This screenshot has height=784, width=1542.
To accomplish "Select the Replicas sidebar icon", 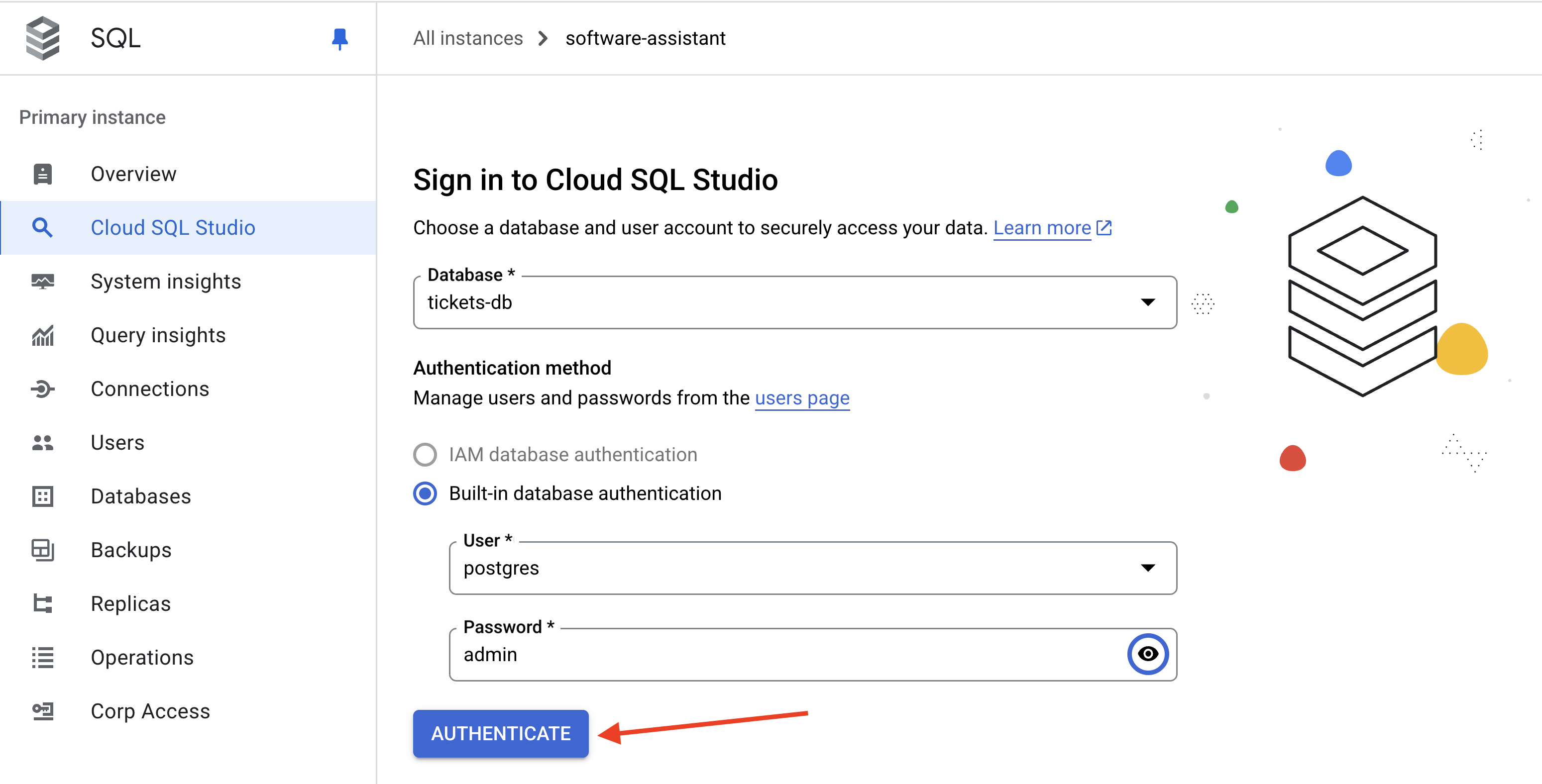I will pos(42,603).
